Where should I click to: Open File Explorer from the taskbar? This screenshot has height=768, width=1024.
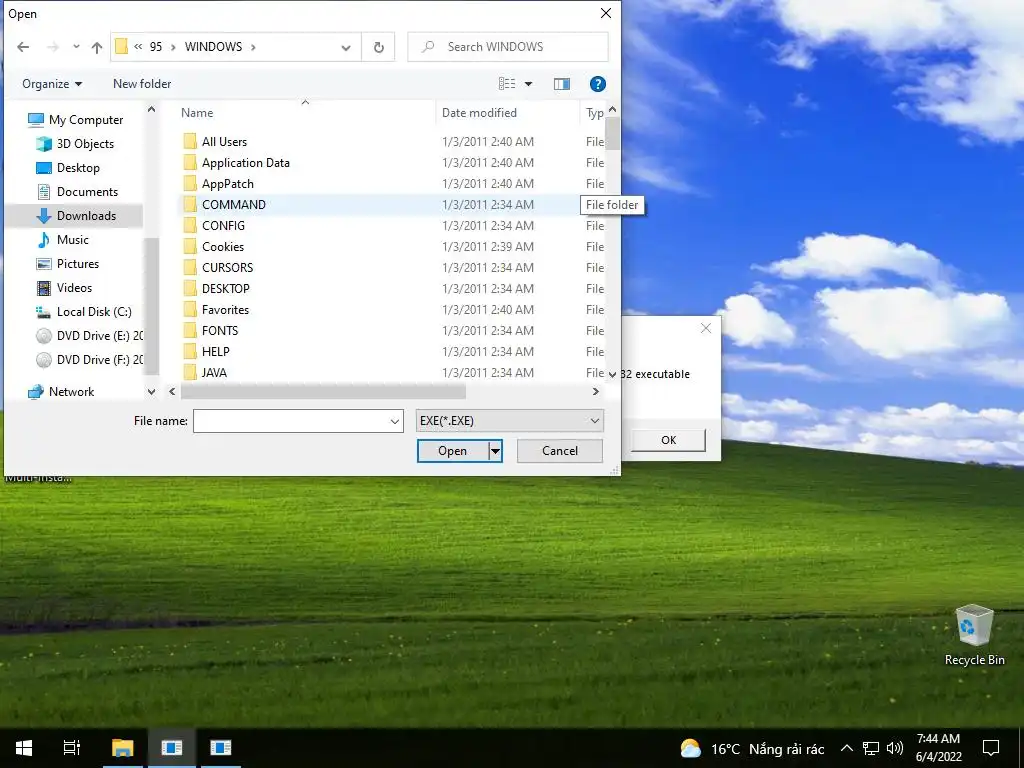pos(122,748)
